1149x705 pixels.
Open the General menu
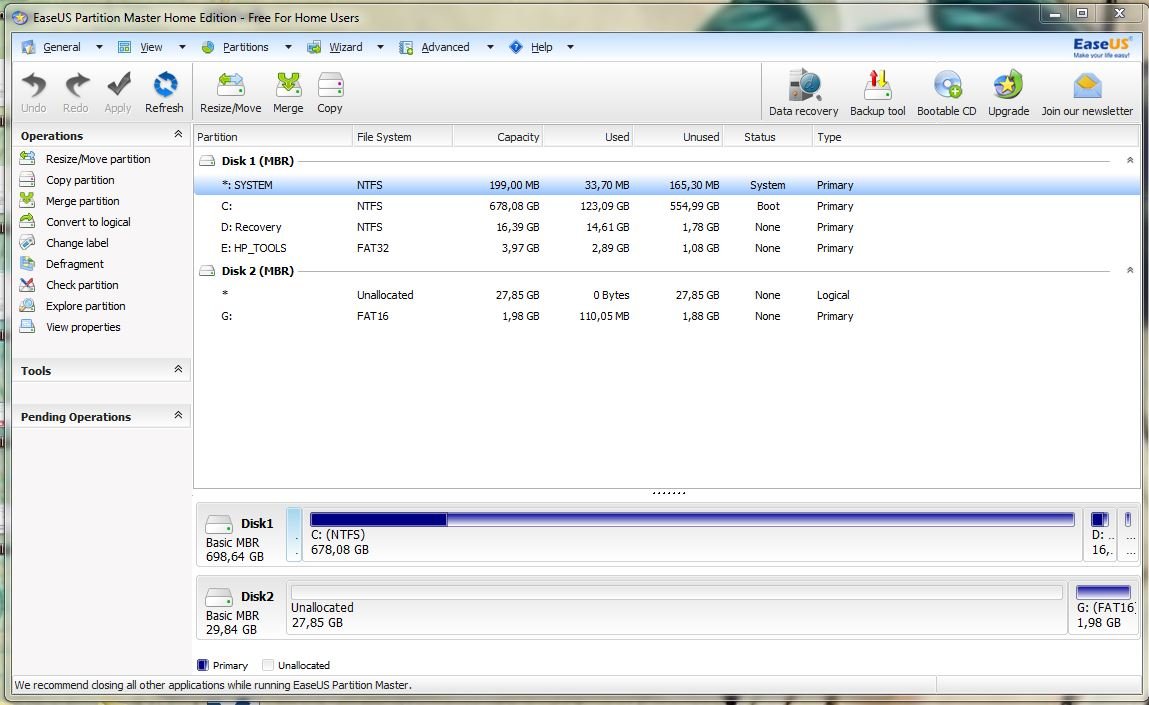tap(62, 47)
